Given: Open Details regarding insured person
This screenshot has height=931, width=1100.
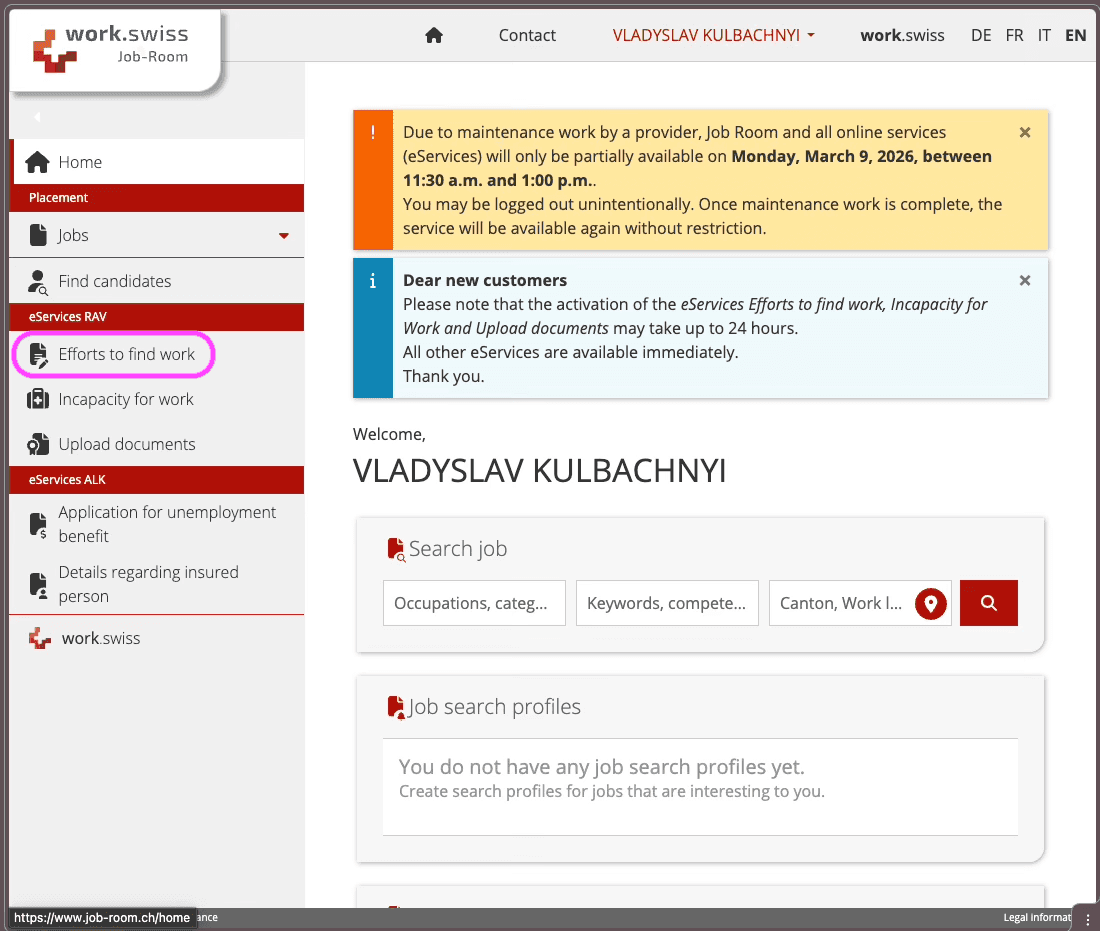Looking at the screenshot, I should click(148, 584).
